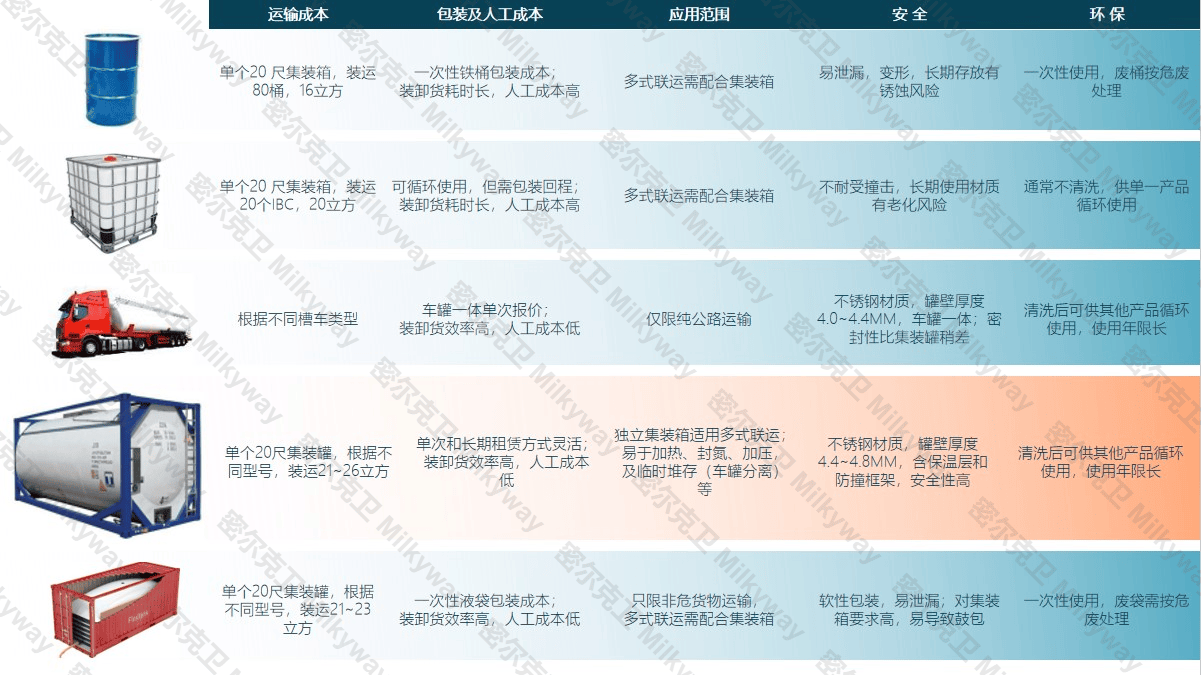Click the cell 易泄漏，变形，长期存放有锈蚀风险
This screenshot has width=1201, height=675.
(x=909, y=81)
